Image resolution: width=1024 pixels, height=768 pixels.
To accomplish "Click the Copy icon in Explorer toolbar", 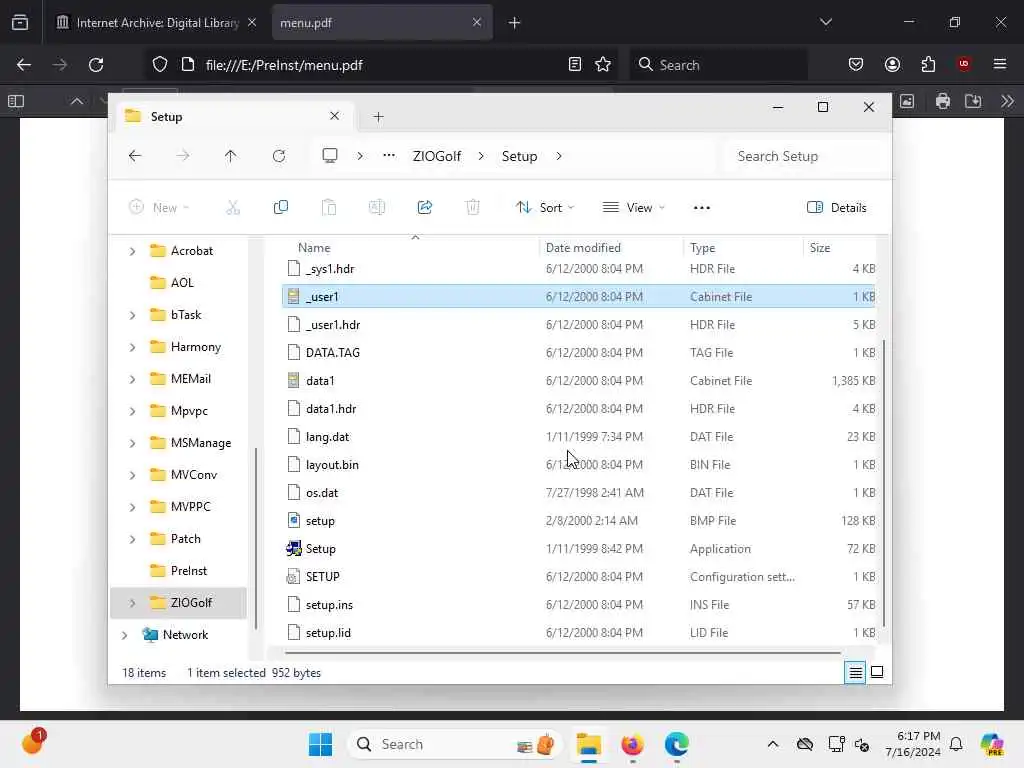I will coord(281,208).
